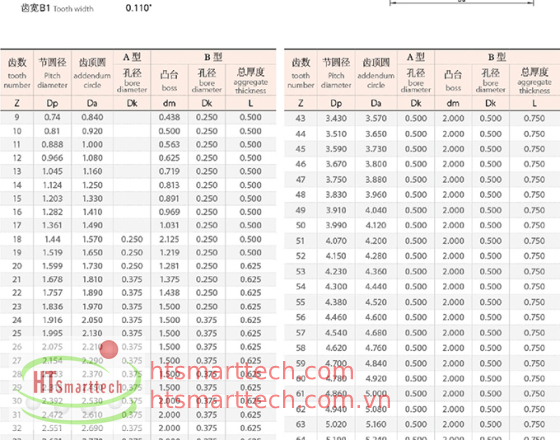Viewport: 560px width, 440px height.
Task: Select boss value 0.563
Action: click(169, 144)
